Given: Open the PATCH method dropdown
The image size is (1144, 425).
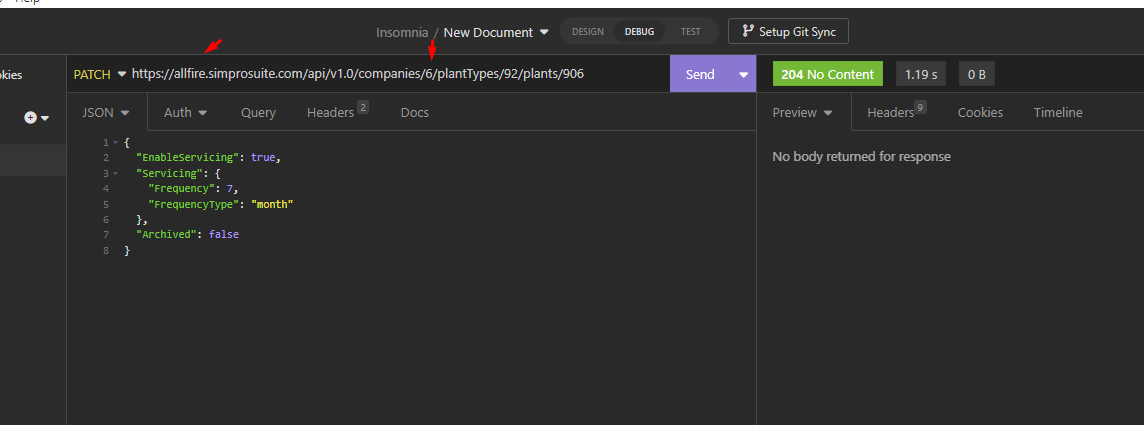Looking at the screenshot, I should pyautogui.click(x=100, y=74).
